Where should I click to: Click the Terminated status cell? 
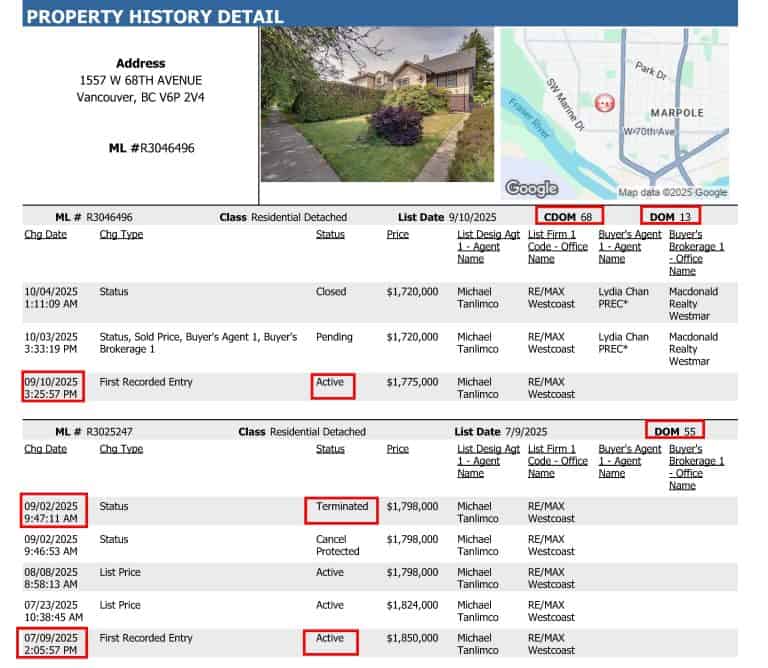[342, 506]
